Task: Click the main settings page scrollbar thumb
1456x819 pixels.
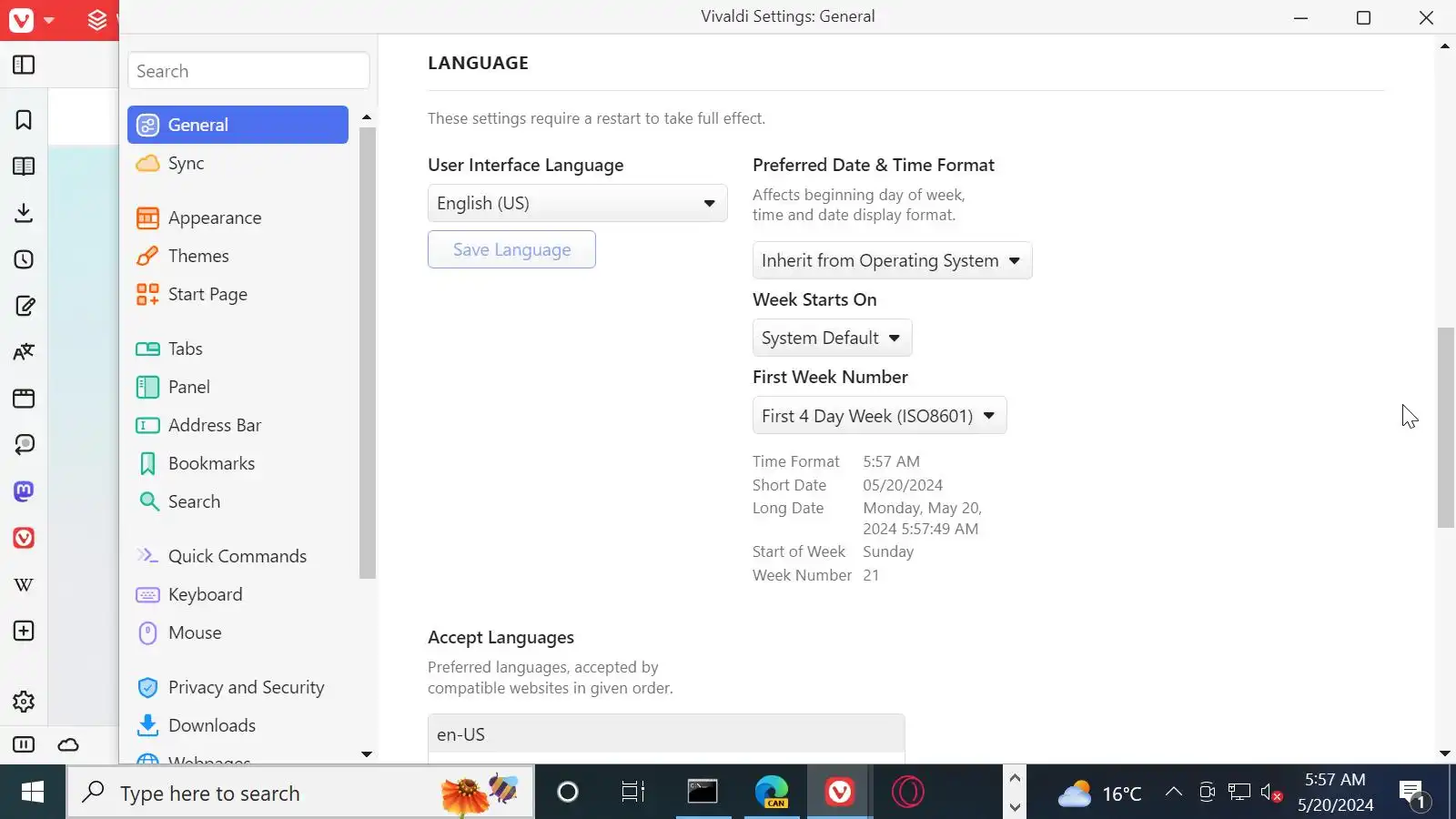Action: point(1445,428)
